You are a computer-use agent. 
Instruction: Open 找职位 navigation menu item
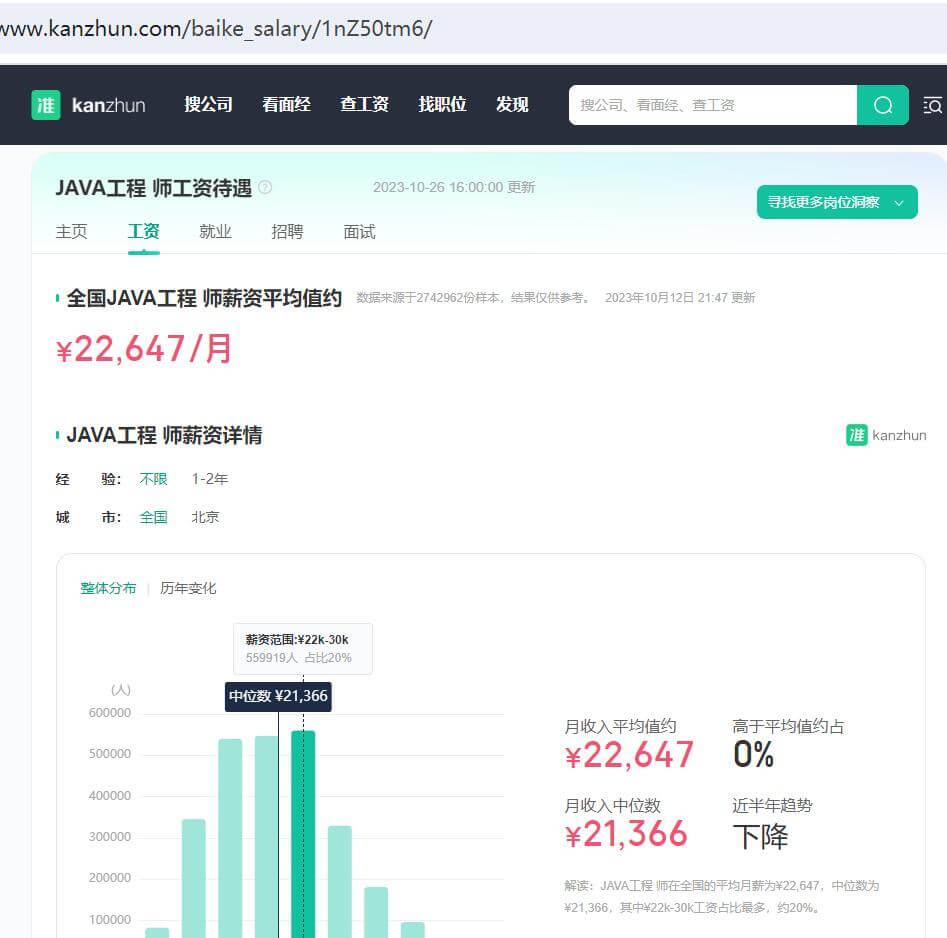pos(442,104)
